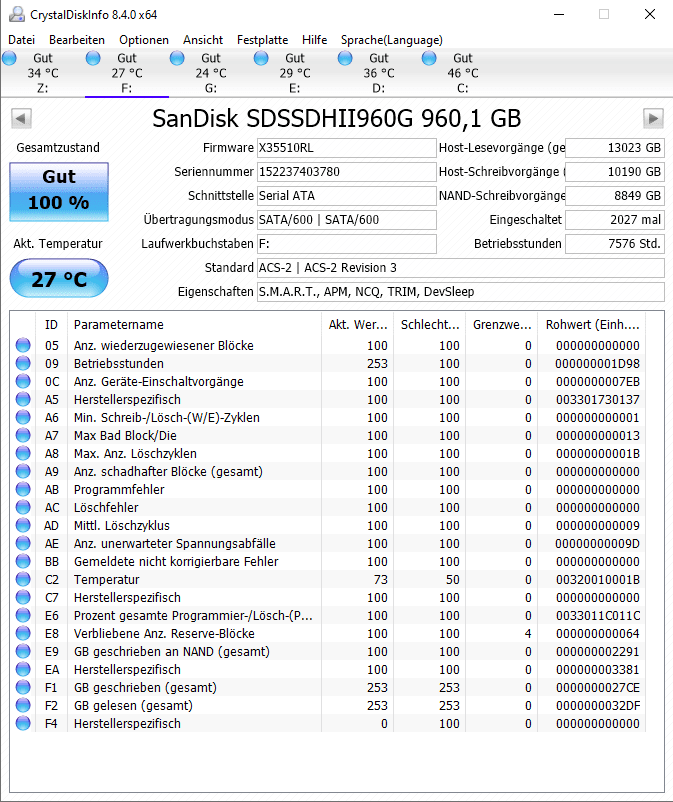Open the Datei menu

[x=21, y=40]
